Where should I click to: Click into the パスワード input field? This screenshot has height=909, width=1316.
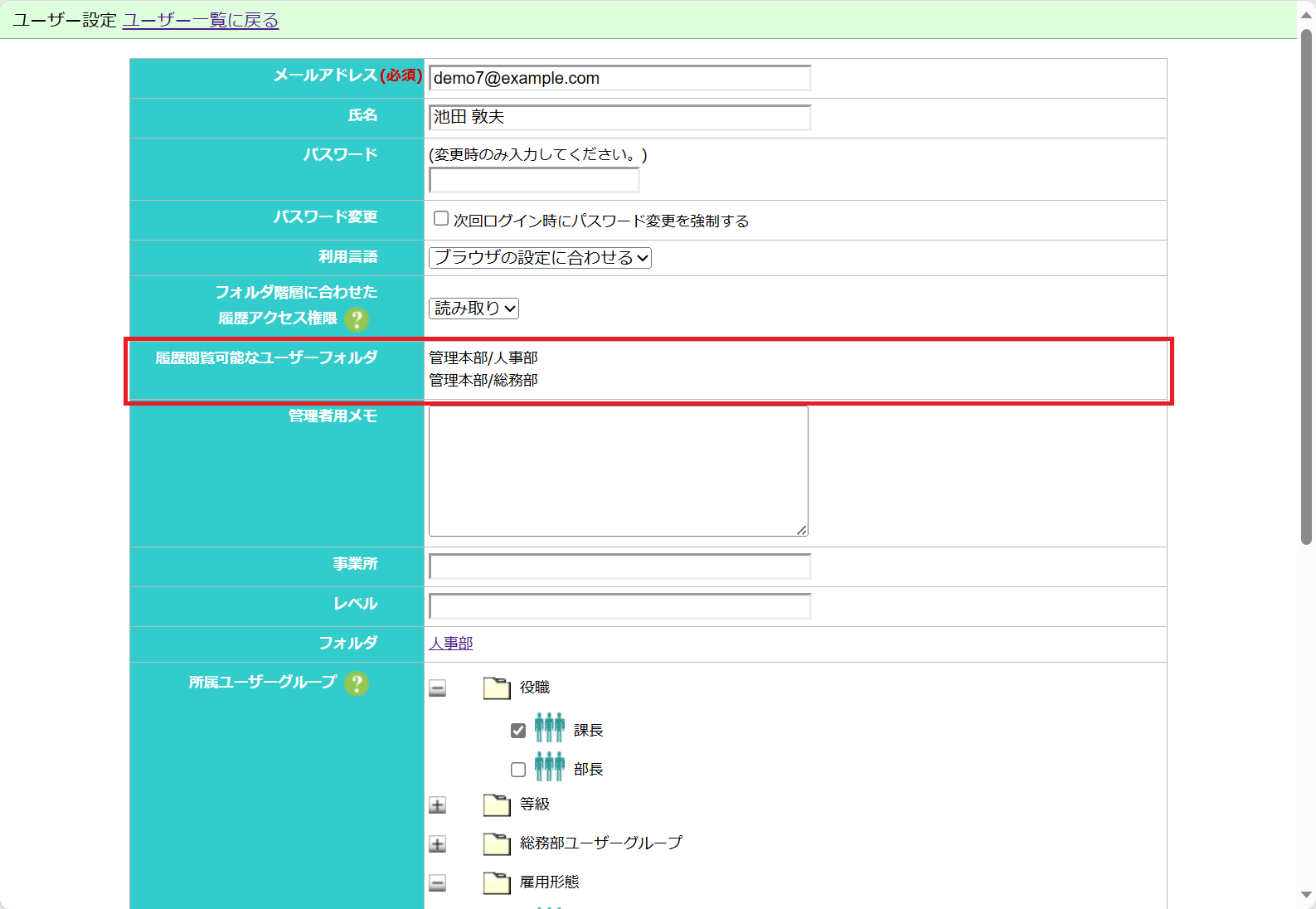coord(534,180)
